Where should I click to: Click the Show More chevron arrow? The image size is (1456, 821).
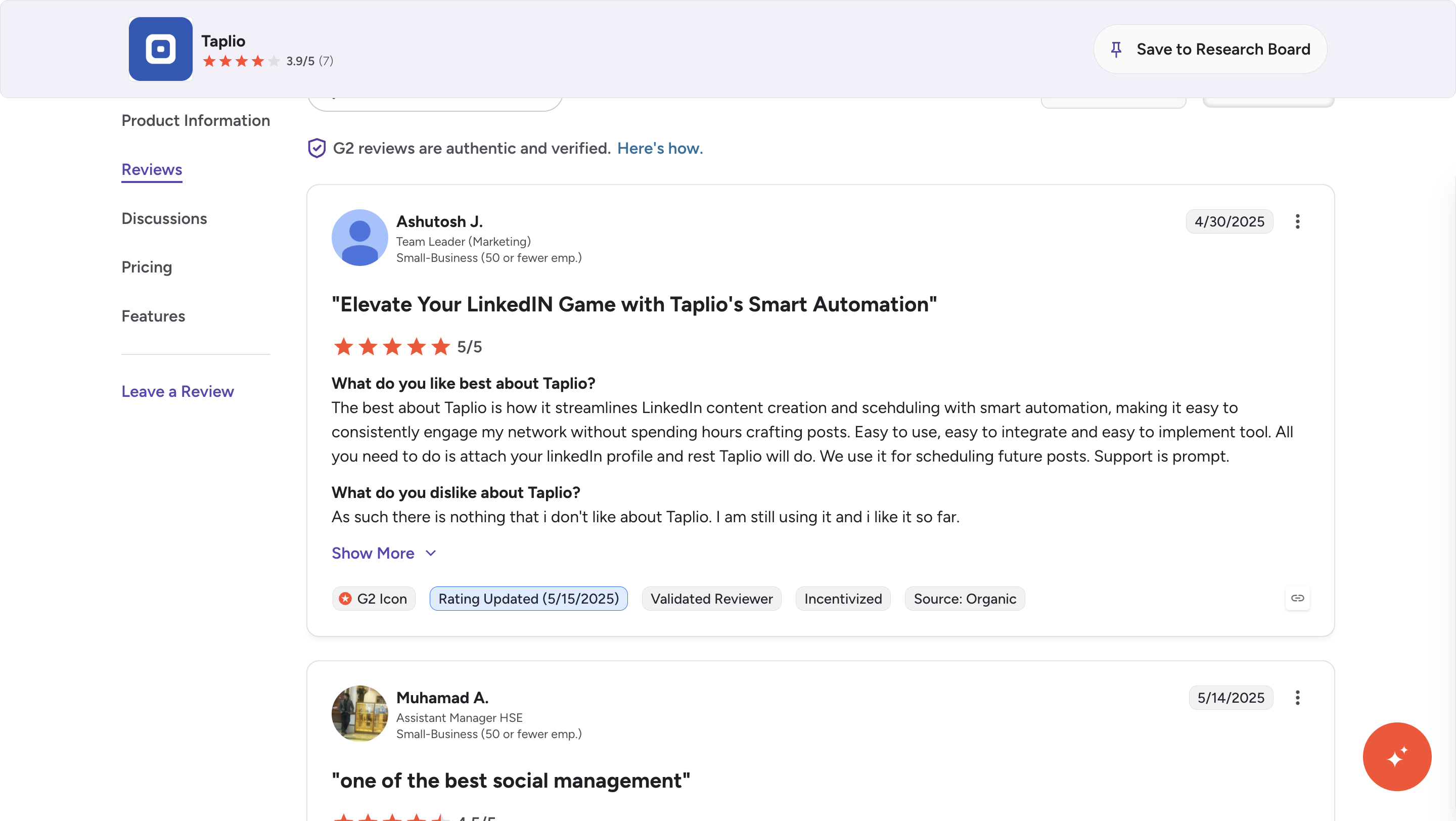pyautogui.click(x=431, y=553)
